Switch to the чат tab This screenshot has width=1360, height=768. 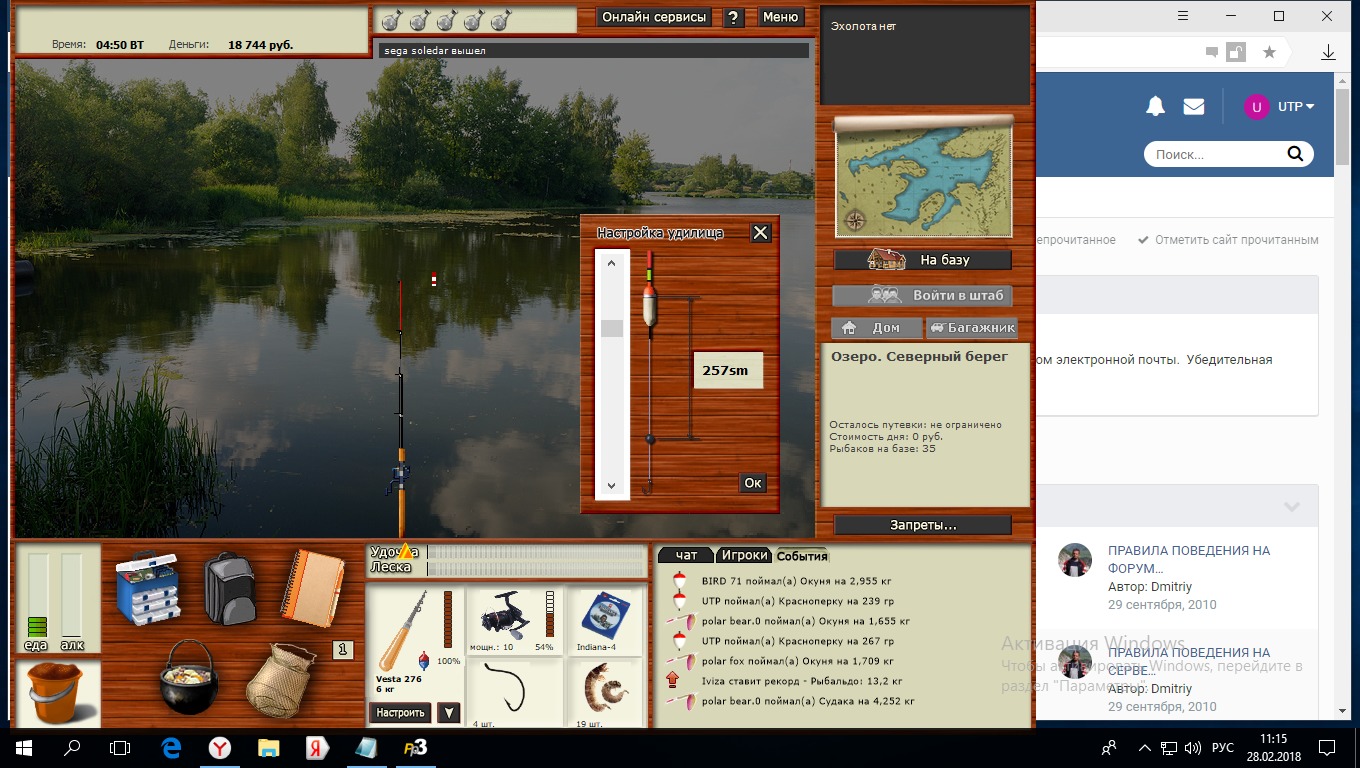686,555
